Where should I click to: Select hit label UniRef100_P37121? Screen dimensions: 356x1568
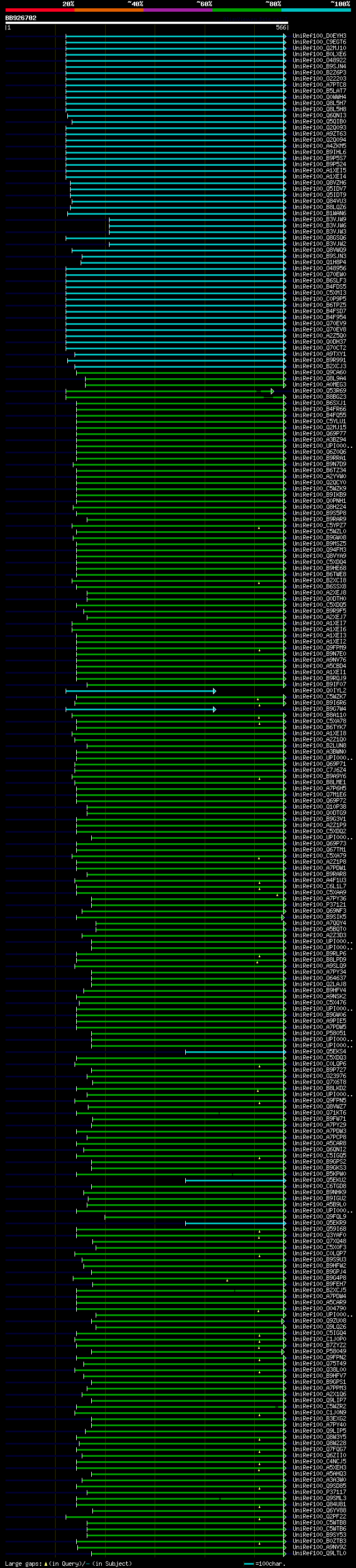(319, 904)
